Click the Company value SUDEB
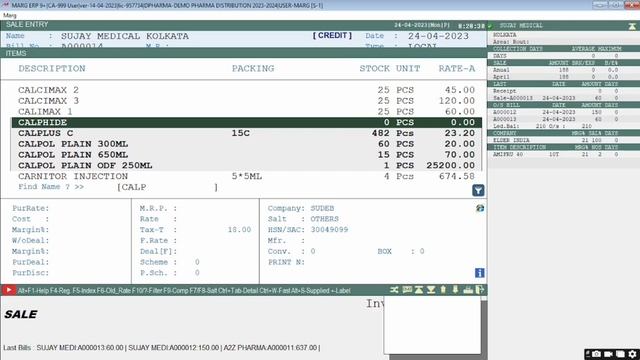 click(322, 208)
